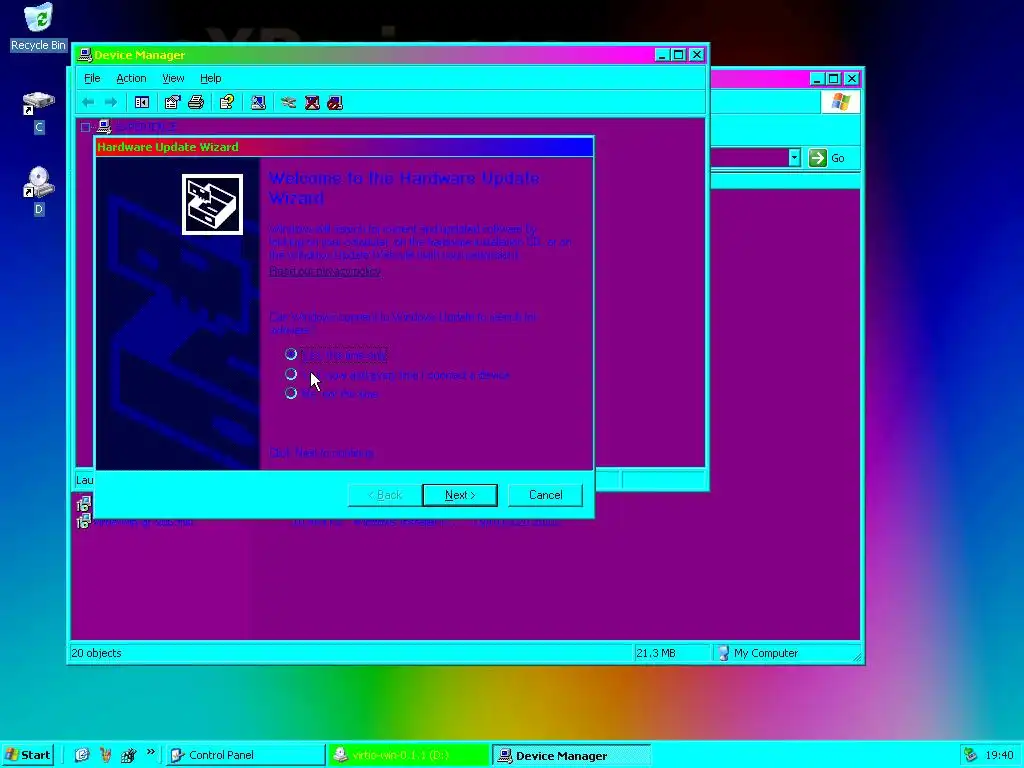Select 'Yes, now and every time' radio button
Image resolution: width=1024 pixels, height=768 pixels.
[x=291, y=374]
